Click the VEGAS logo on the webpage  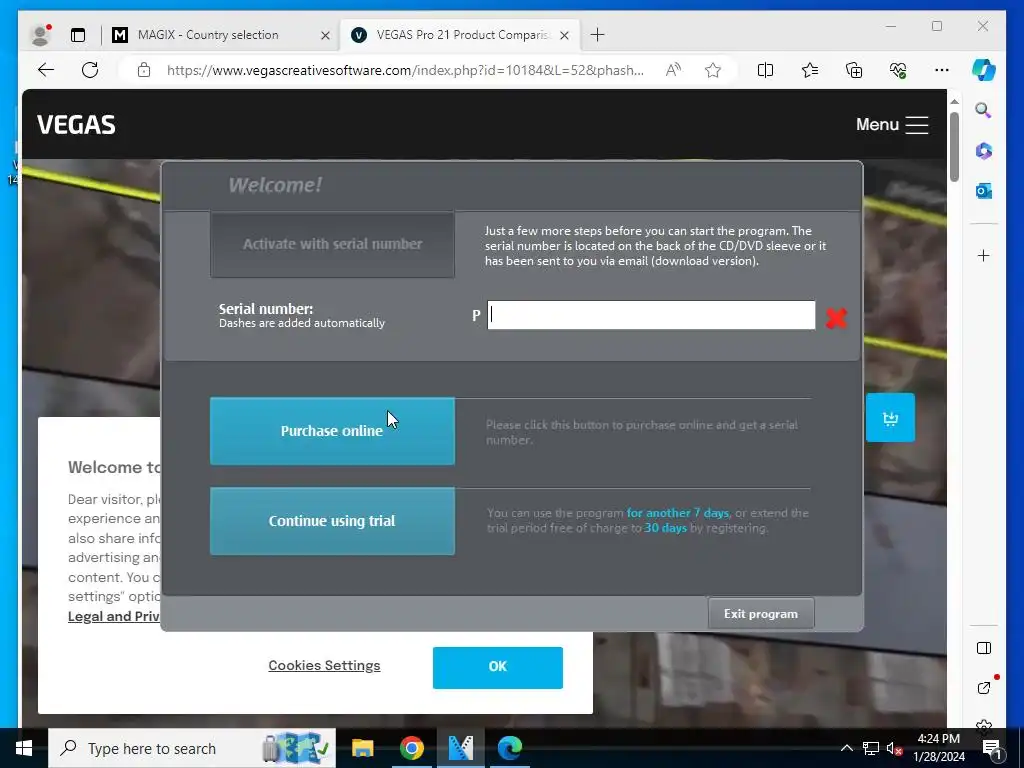tap(76, 125)
